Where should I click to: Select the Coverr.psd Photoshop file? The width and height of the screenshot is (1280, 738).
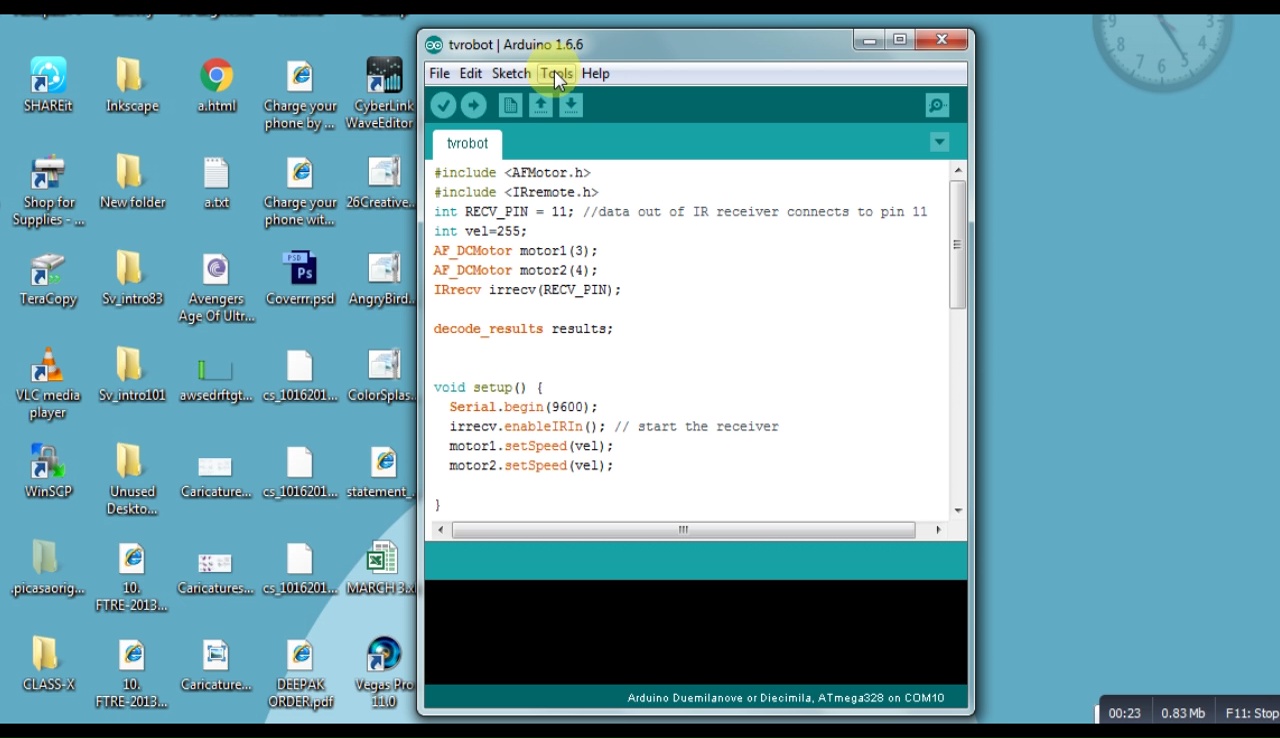click(300, 278)
